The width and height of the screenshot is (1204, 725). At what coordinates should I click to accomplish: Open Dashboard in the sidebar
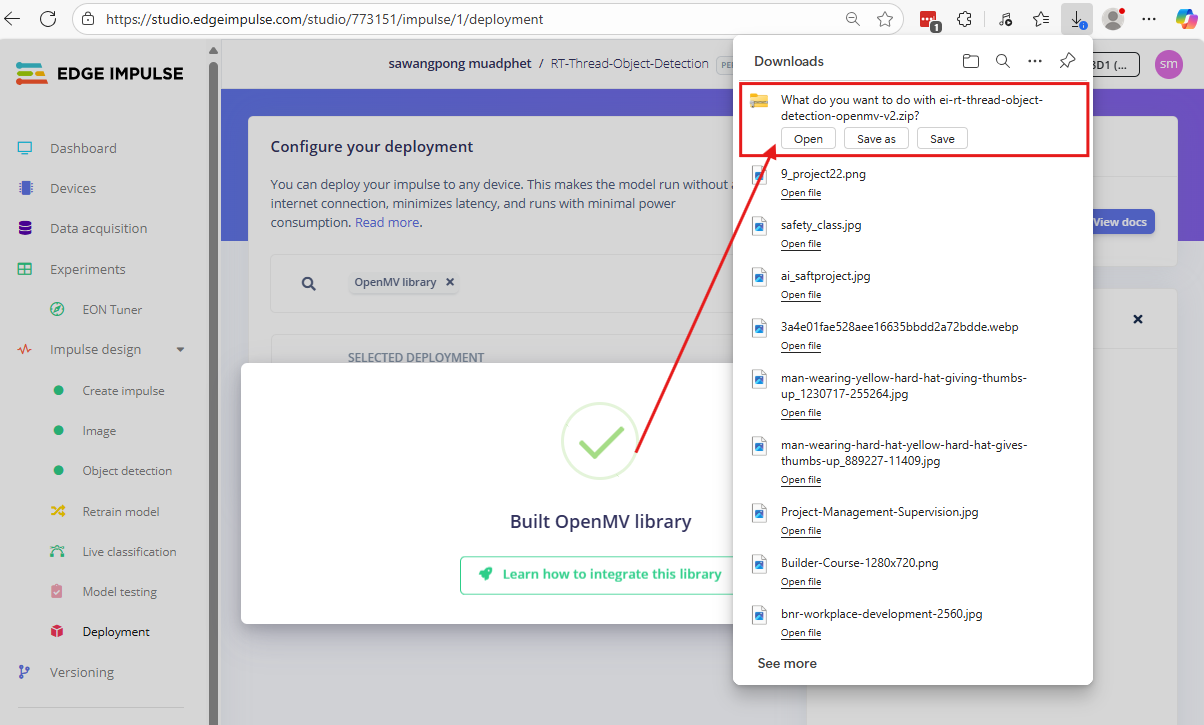83,148
